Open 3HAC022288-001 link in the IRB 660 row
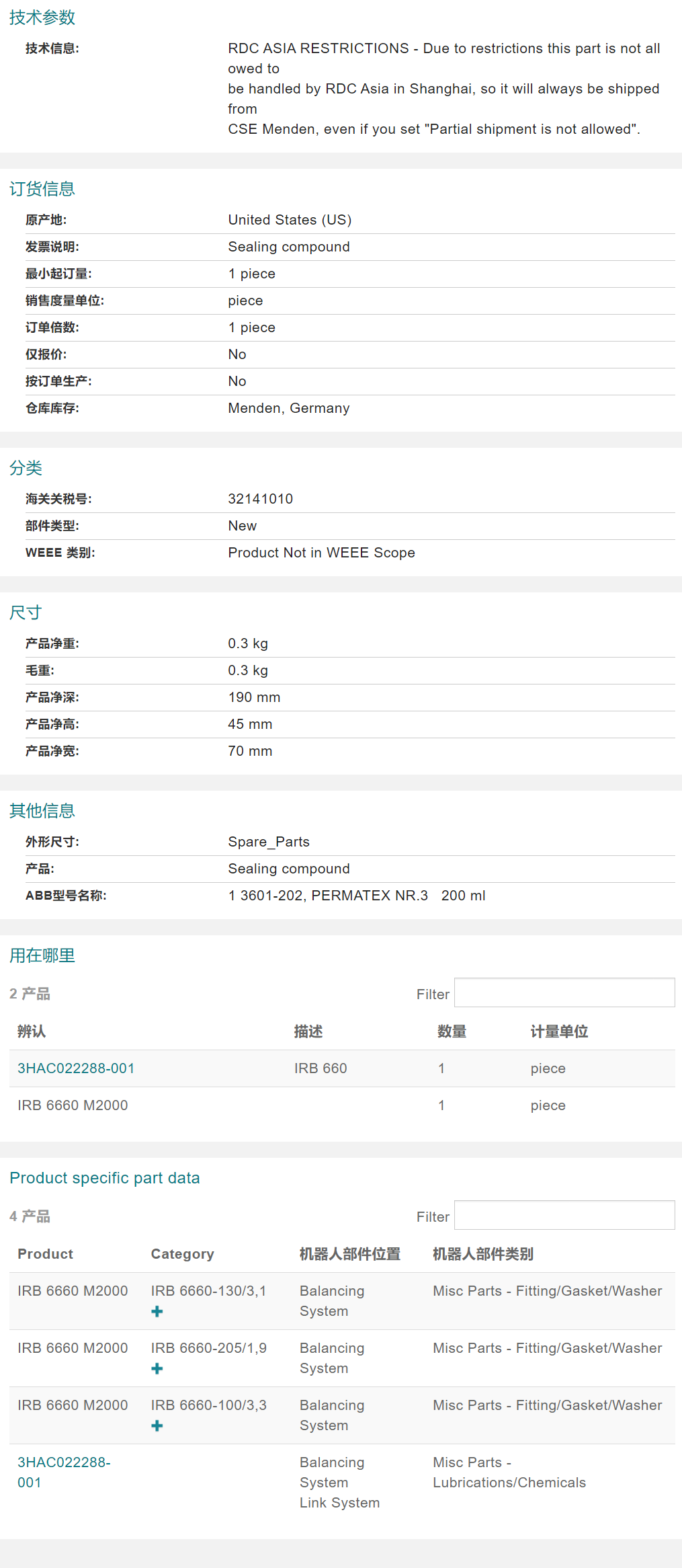 point(76,1068)
